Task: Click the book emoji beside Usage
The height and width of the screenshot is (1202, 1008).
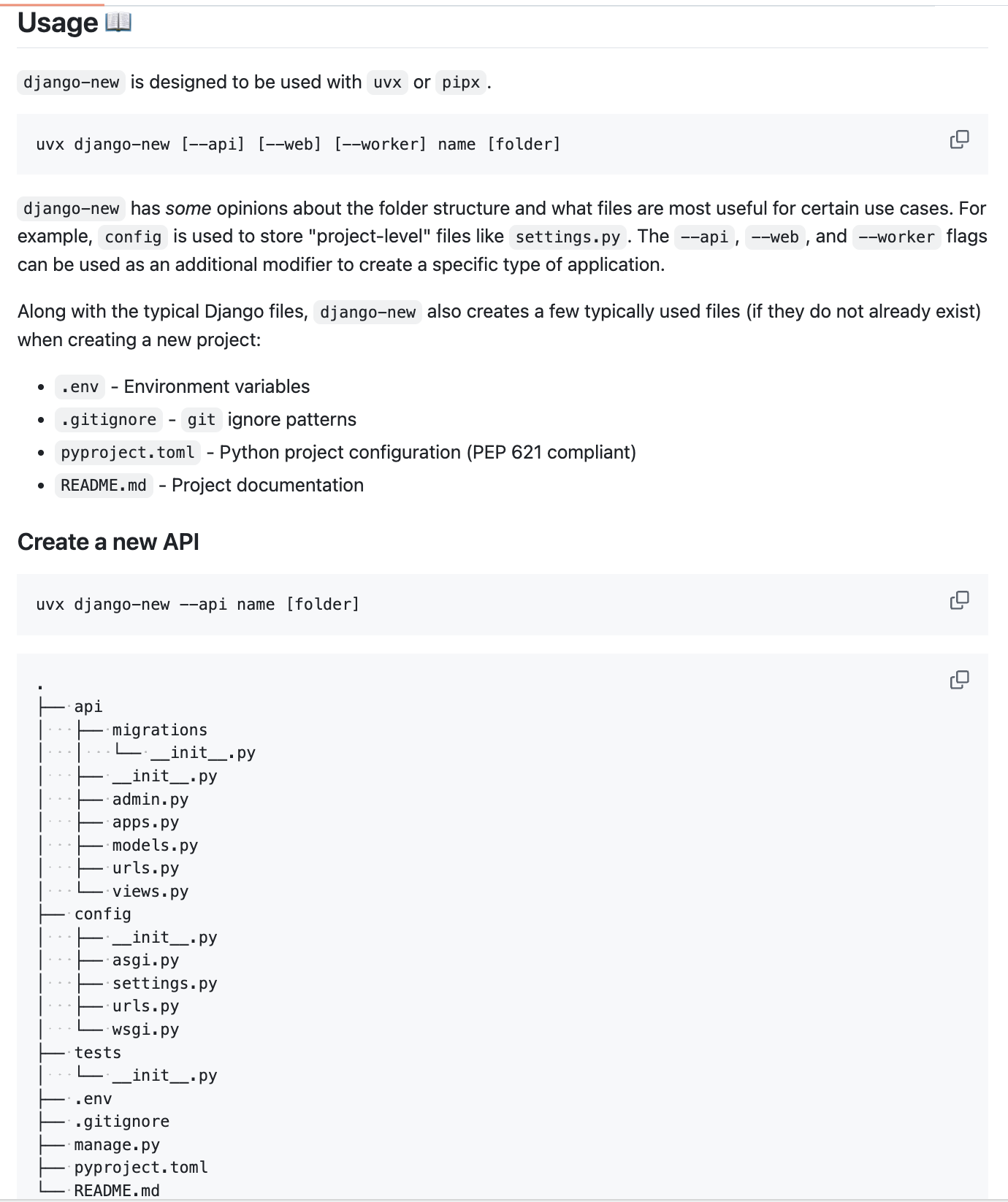Action: (118, 23)
